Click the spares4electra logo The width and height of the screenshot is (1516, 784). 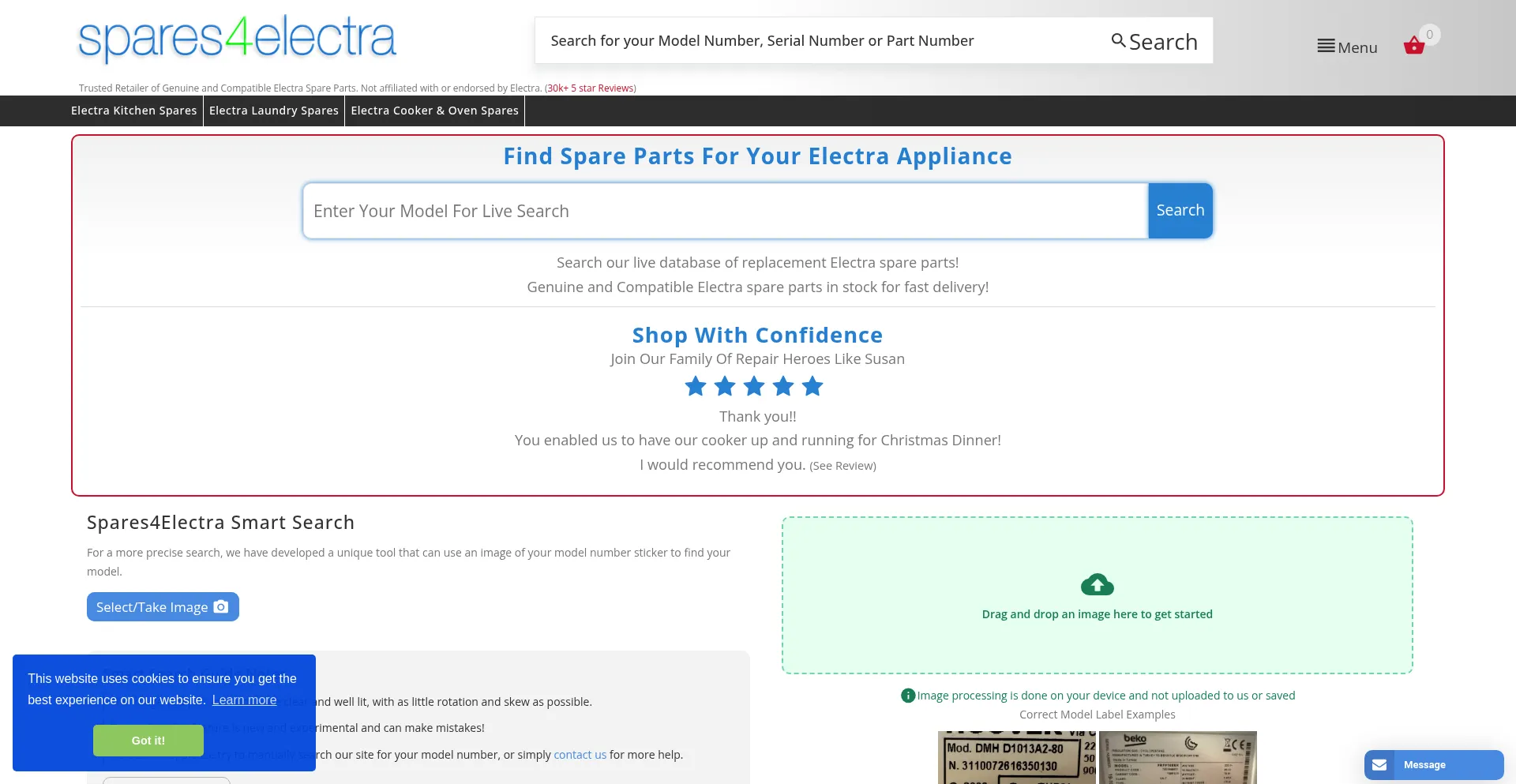click(237, 39)
